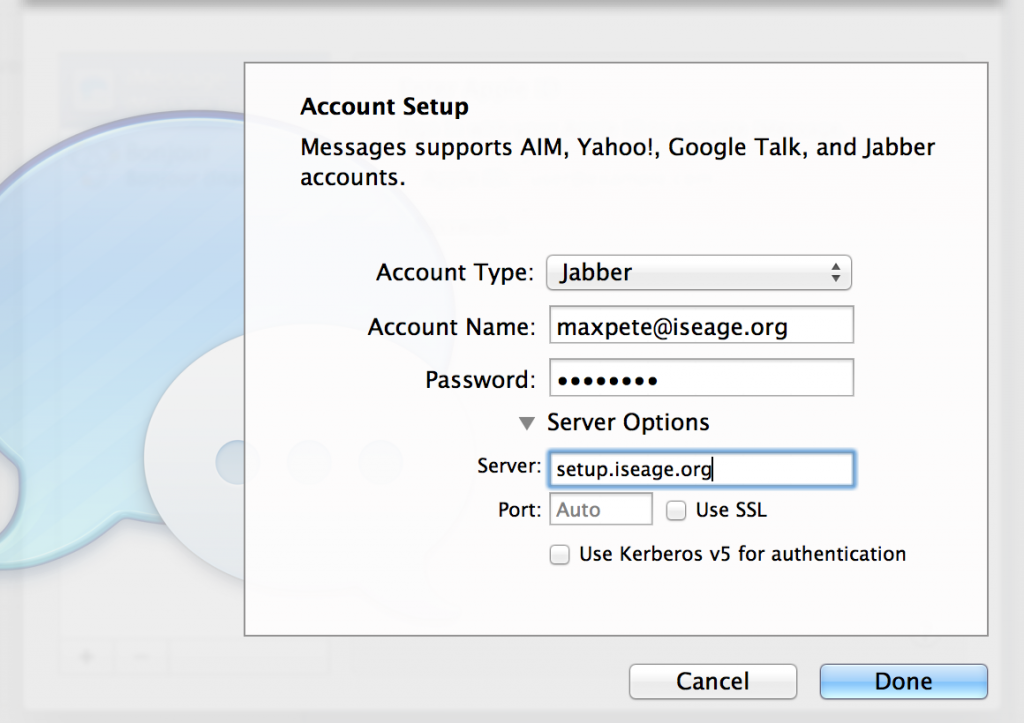Click the Port: label

520,509
